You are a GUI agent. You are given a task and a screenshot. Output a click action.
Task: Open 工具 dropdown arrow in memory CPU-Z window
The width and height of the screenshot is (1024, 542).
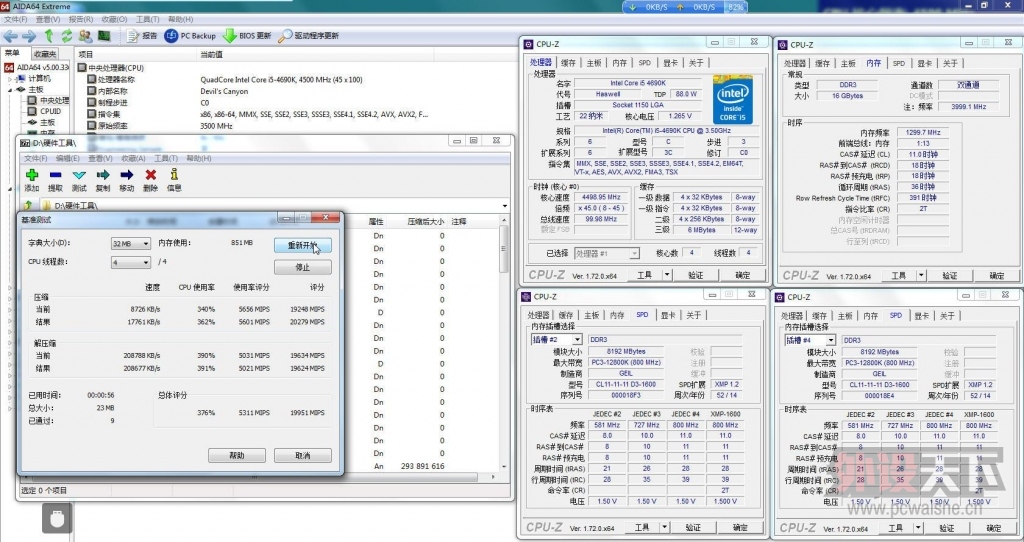pos(921,276)
